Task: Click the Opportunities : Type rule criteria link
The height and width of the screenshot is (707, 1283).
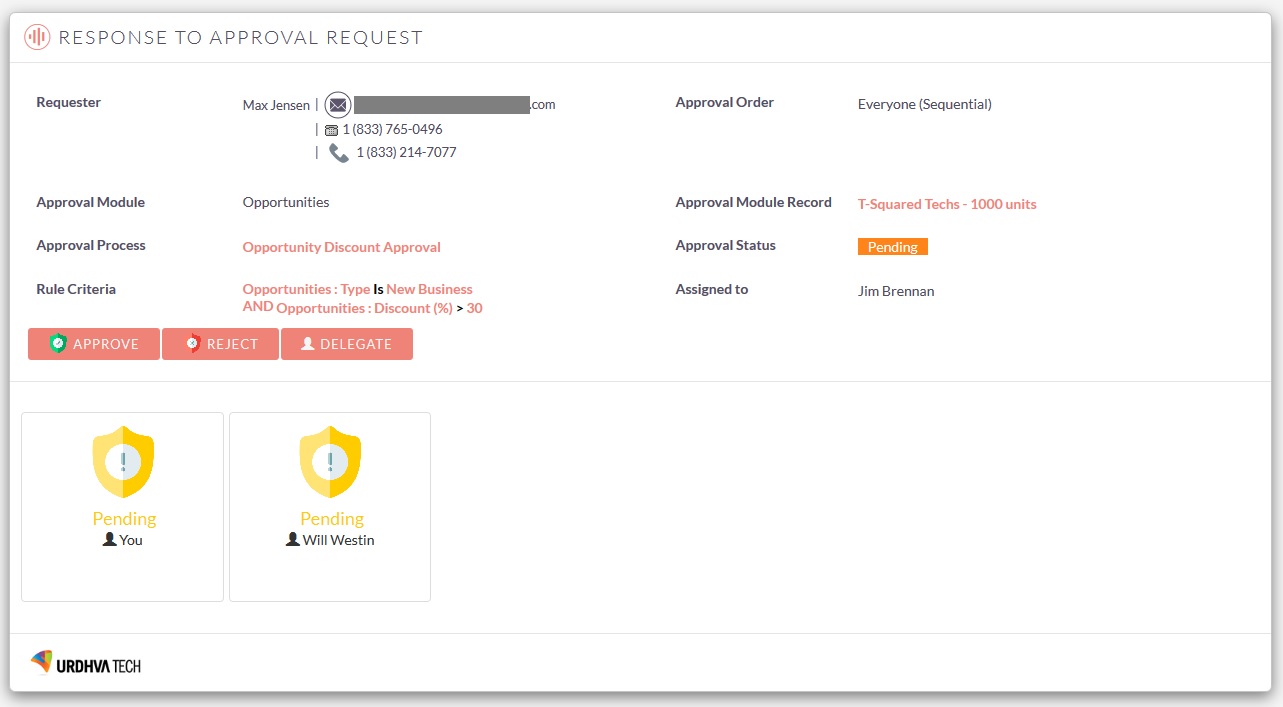Action: coord(306,289)
